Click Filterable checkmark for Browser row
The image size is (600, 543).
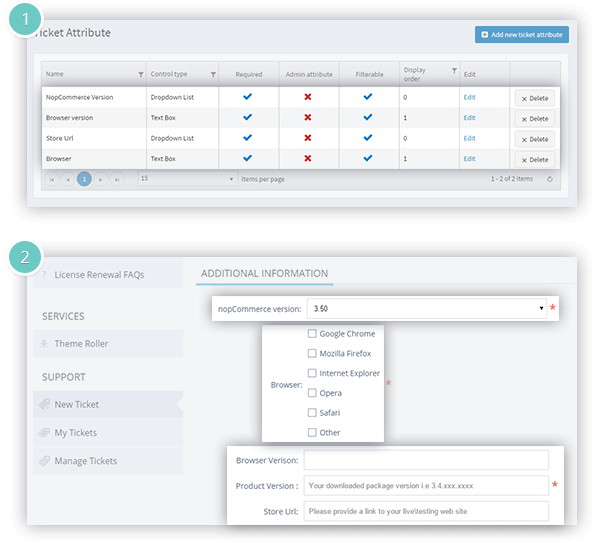[x=368, y=158]
